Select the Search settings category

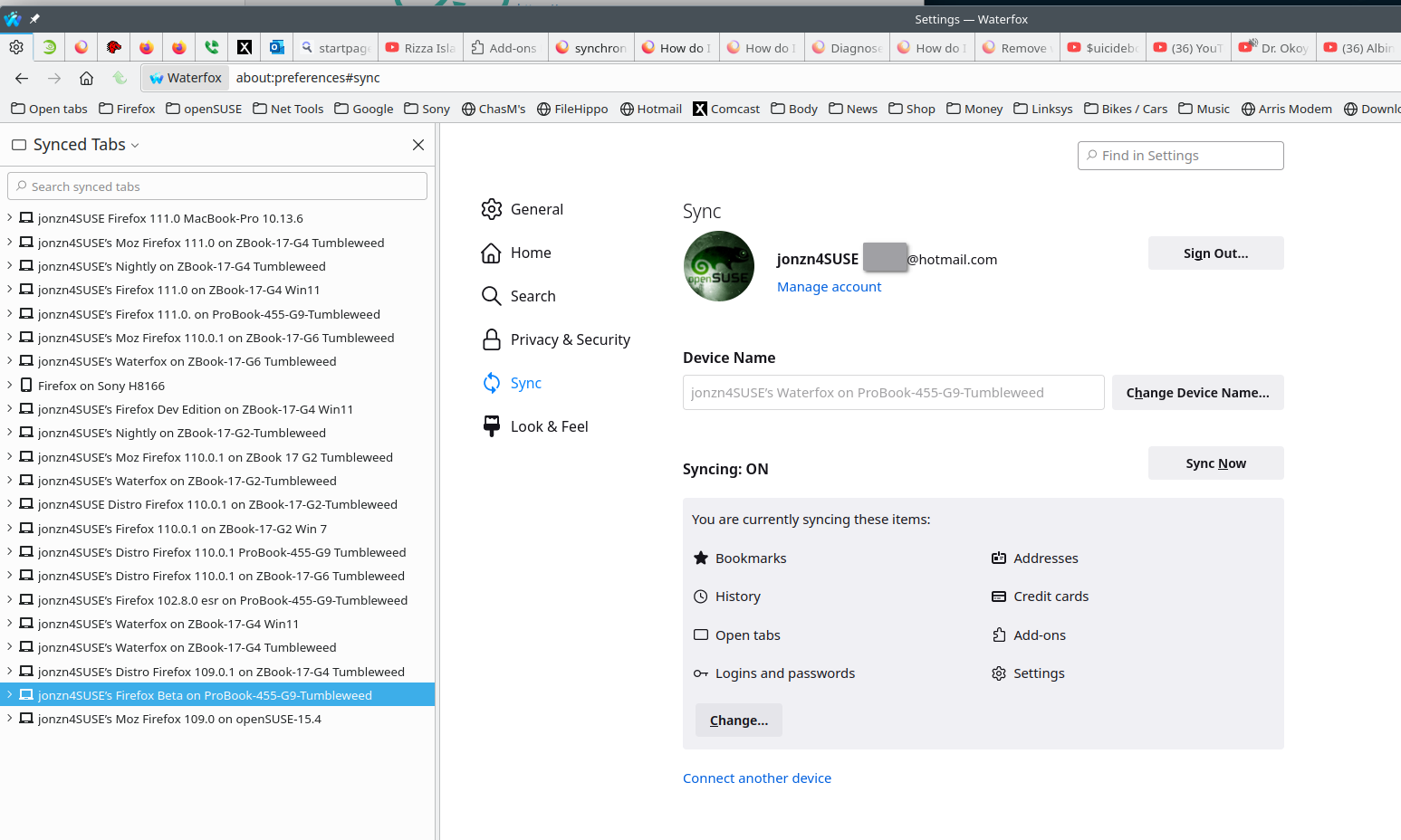pos(533,296)
